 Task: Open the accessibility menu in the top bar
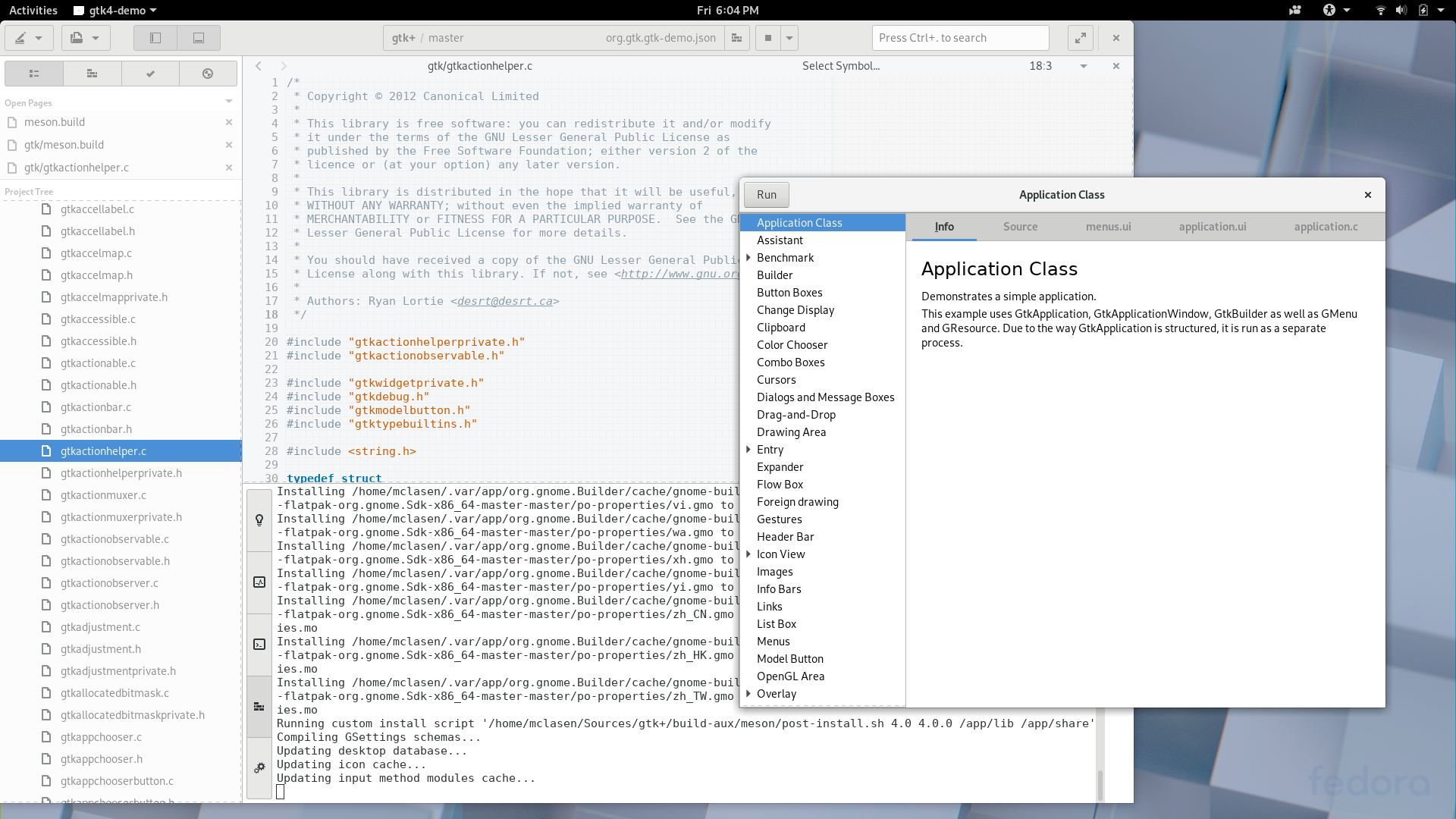[1336, 11]
